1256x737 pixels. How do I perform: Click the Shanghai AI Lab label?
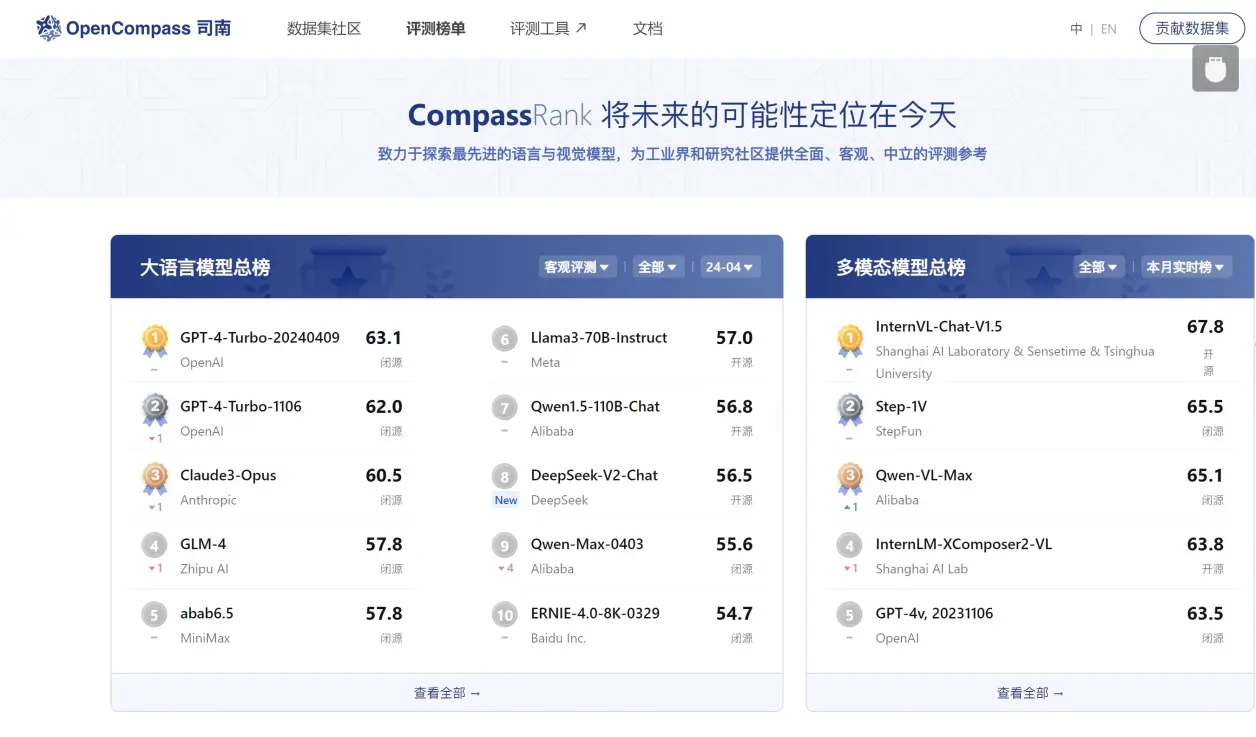[922, 569]
